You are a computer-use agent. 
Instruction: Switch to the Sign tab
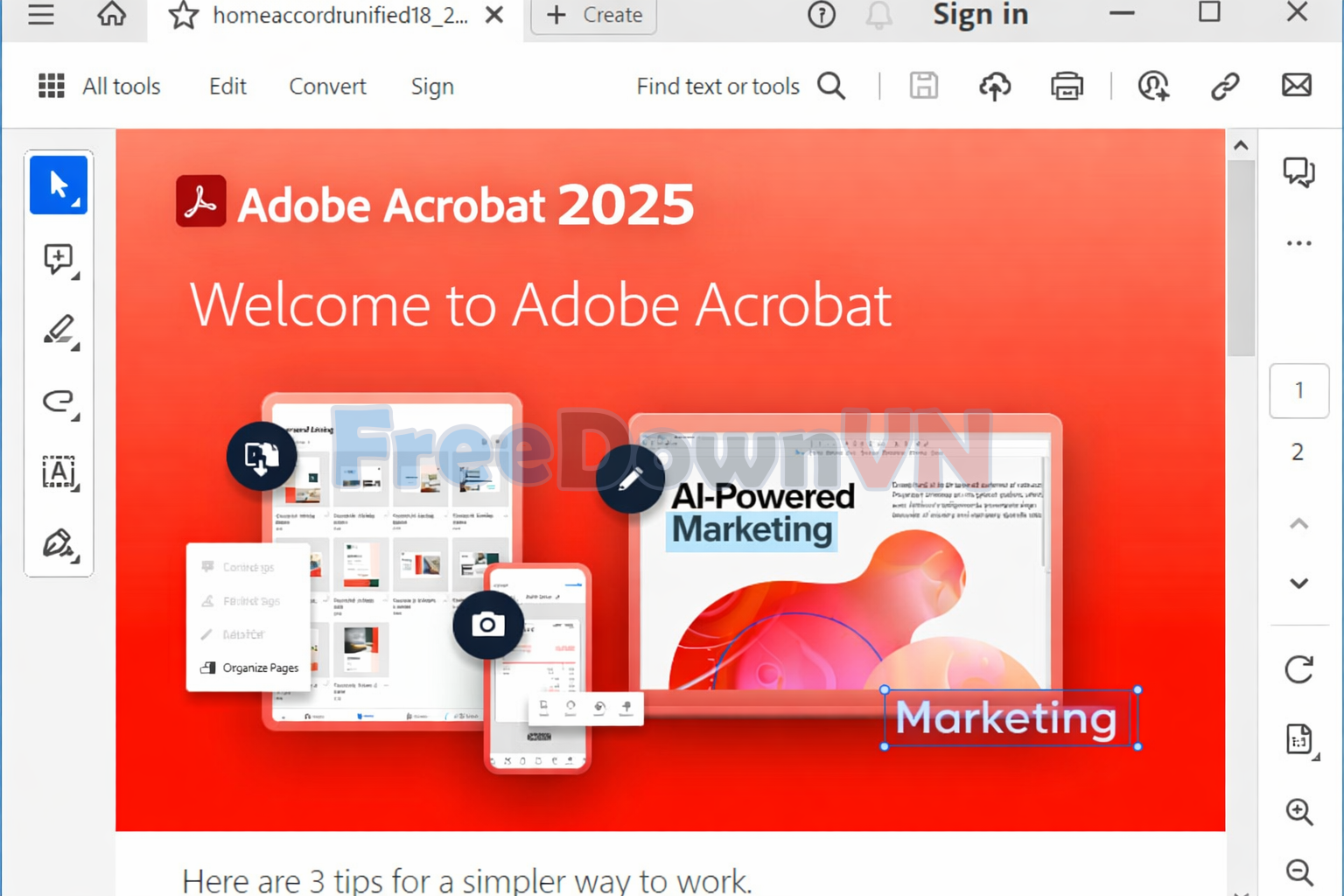(431, 86)
